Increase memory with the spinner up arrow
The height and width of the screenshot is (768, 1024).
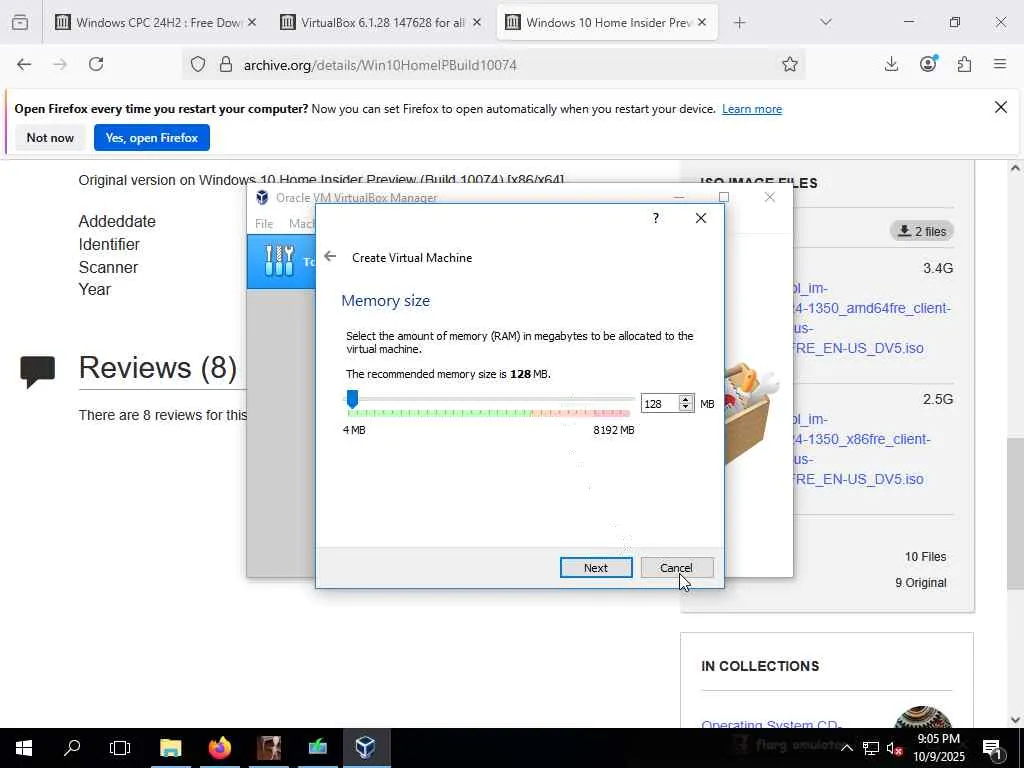click(685, 399)
